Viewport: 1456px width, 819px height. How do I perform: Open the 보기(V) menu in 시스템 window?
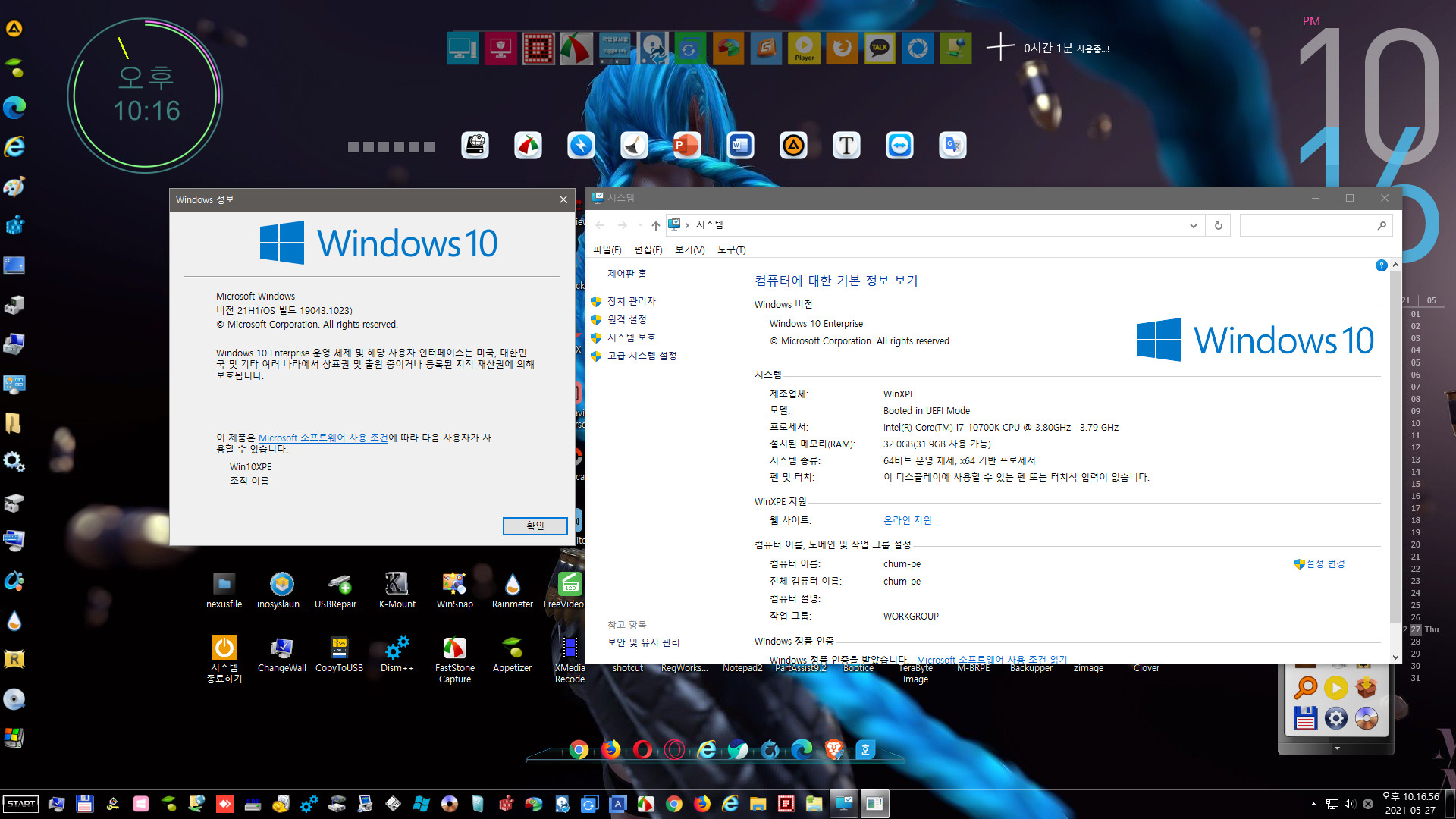pos(689,249)
